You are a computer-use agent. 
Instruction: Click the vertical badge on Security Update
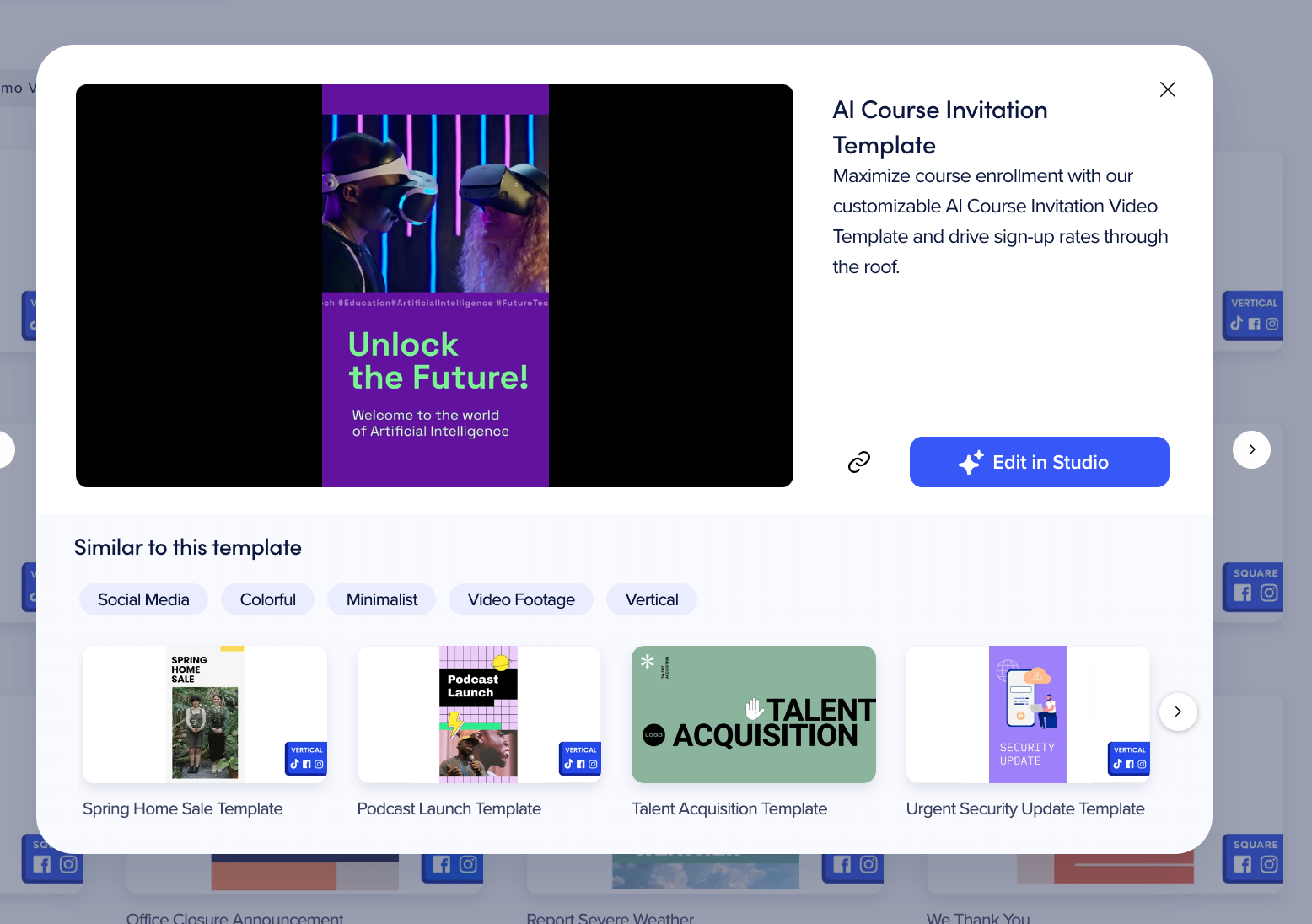(x=1129, y=758)
